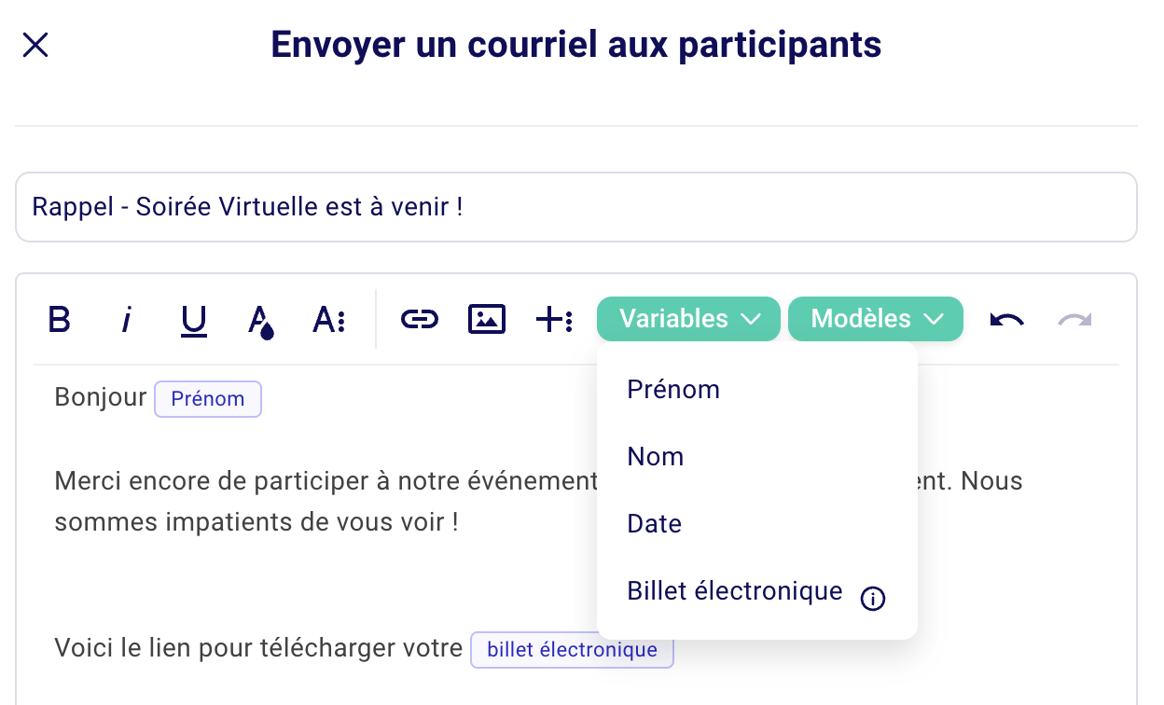The height and width of the screenshot is (705, 1164).
Task: Select Prénom from the Variables menu
Action: click(x=673, y=389)
